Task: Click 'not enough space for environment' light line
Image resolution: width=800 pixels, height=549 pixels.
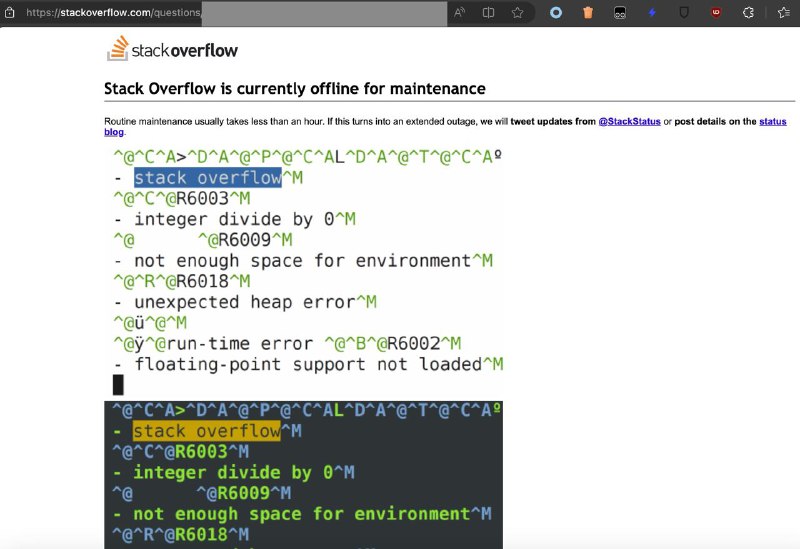Action: [303, 261]
